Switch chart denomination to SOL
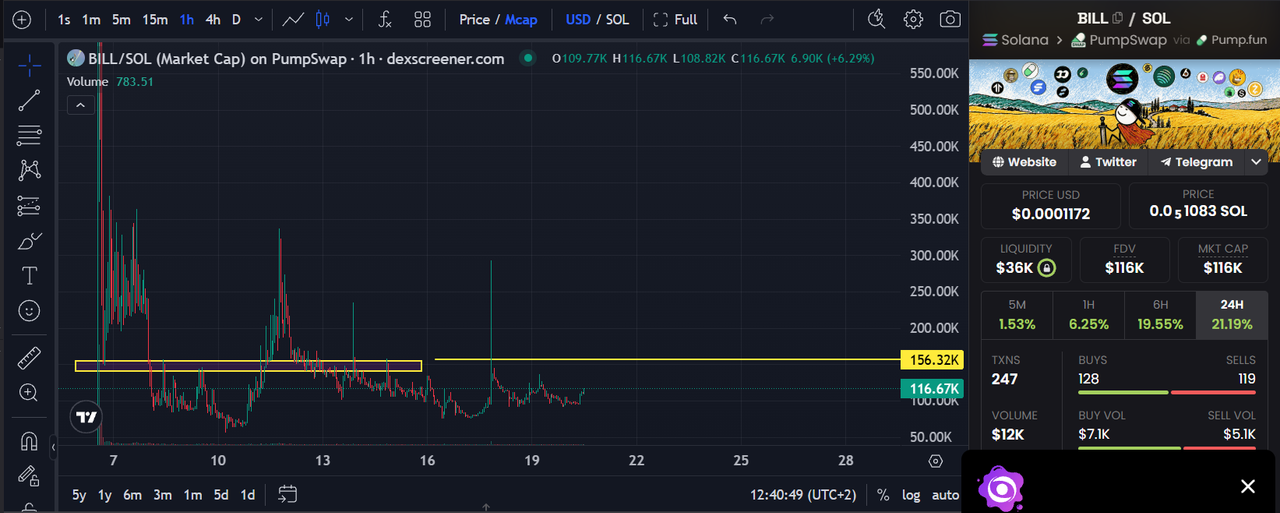Image resolution: width=1280 pixels, height=513 pixels. 618,19
